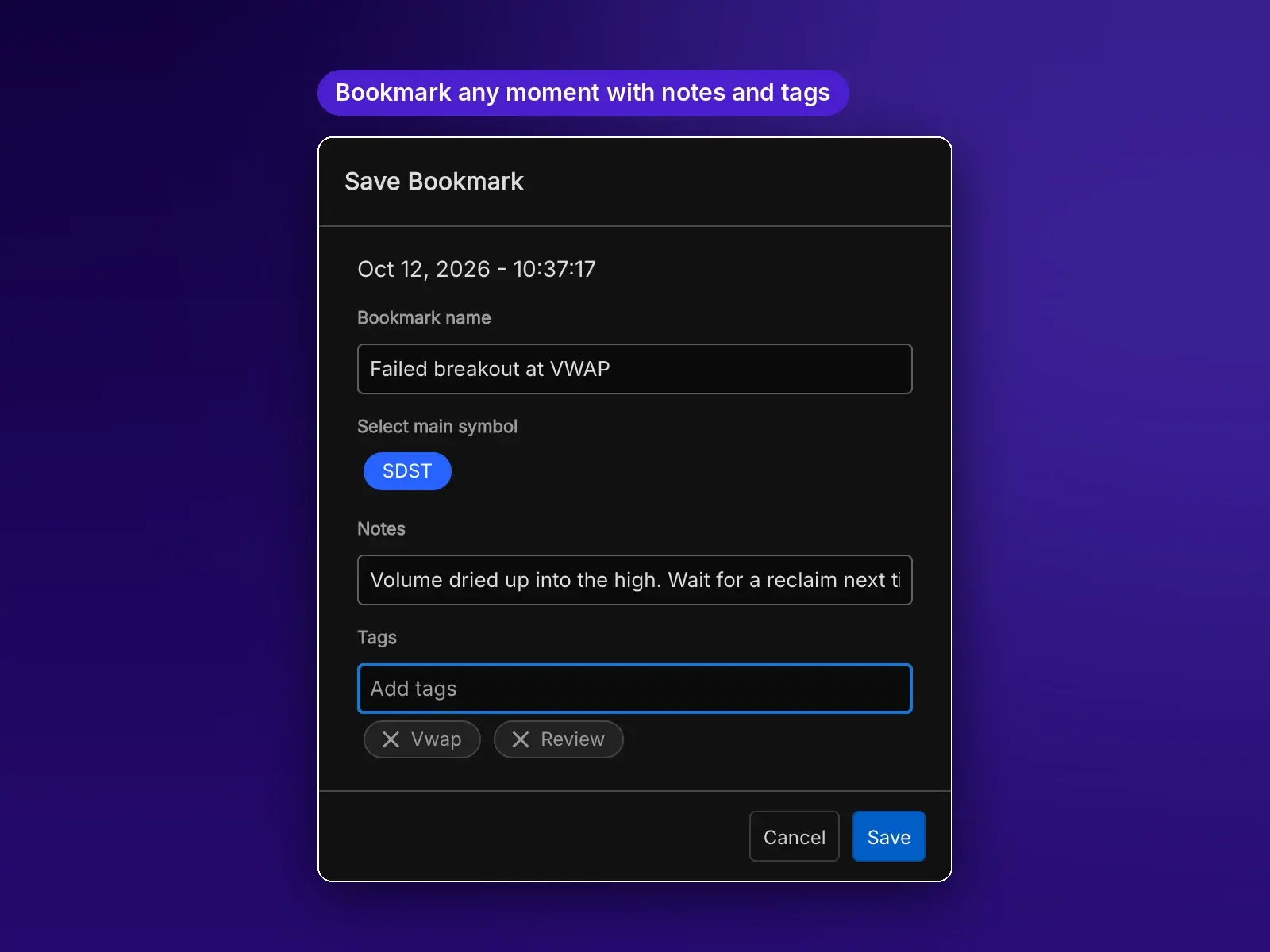The image size is (1270, 952).
Task: Remove the Review tag via its X icon
Action: [x=521, y=739]
